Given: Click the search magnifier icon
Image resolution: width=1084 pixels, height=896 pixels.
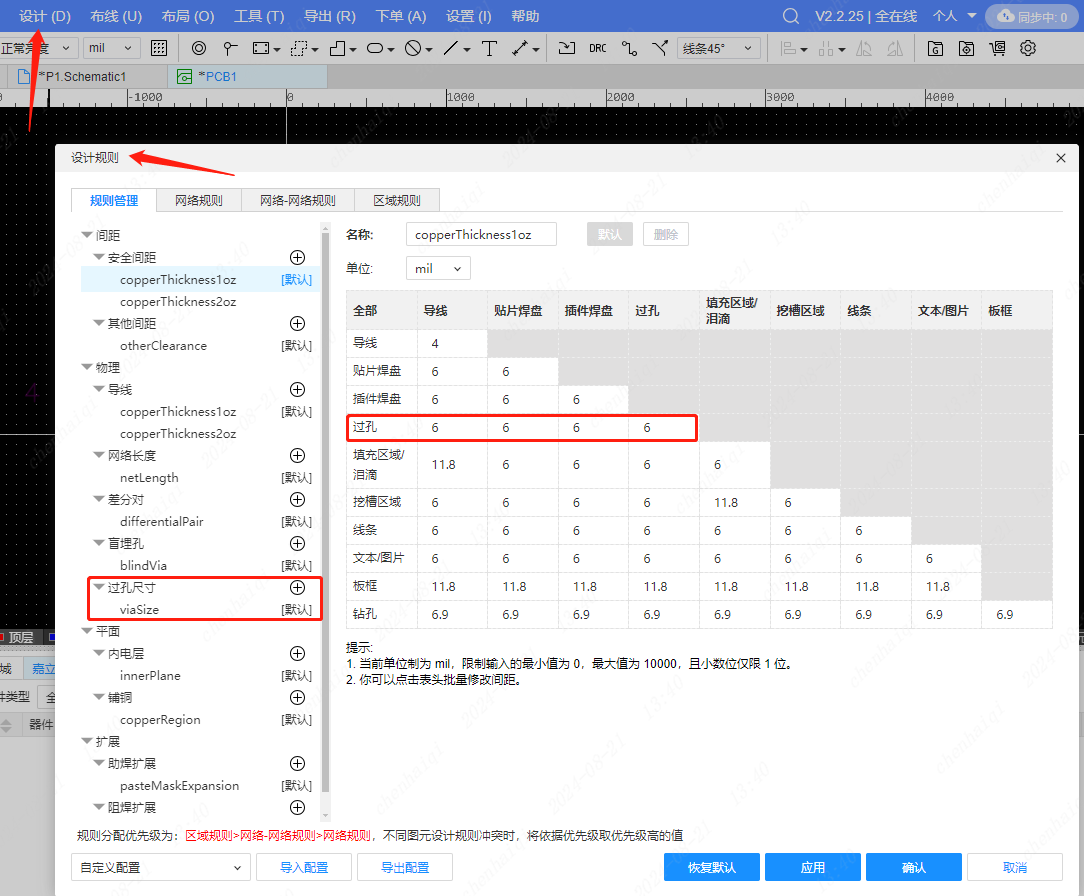Looking at the screenshot, I should click(790, 16).
